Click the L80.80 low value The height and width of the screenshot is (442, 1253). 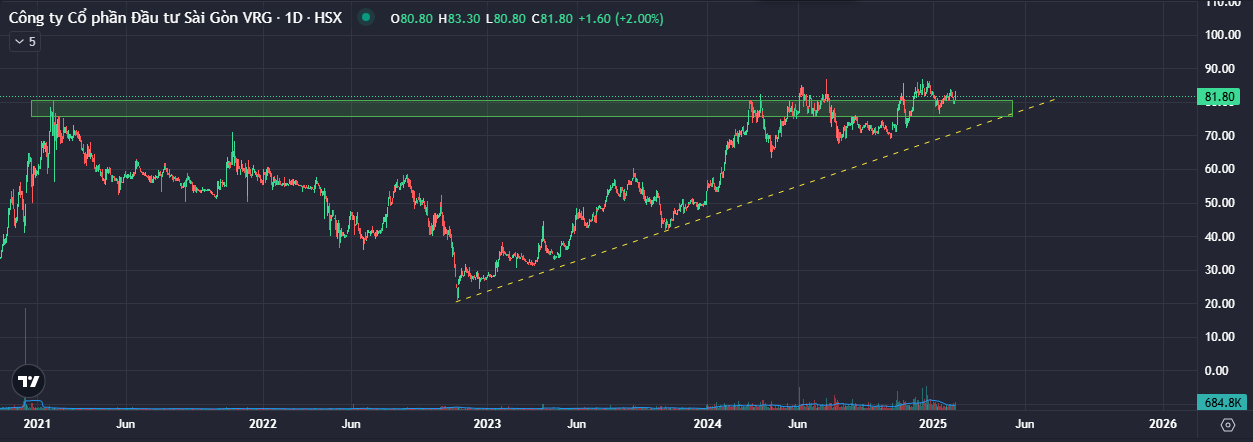click(505, 19)
